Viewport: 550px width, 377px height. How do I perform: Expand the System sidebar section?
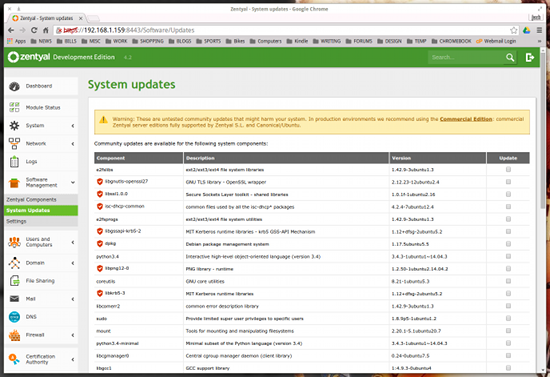[x=73, y=126]
